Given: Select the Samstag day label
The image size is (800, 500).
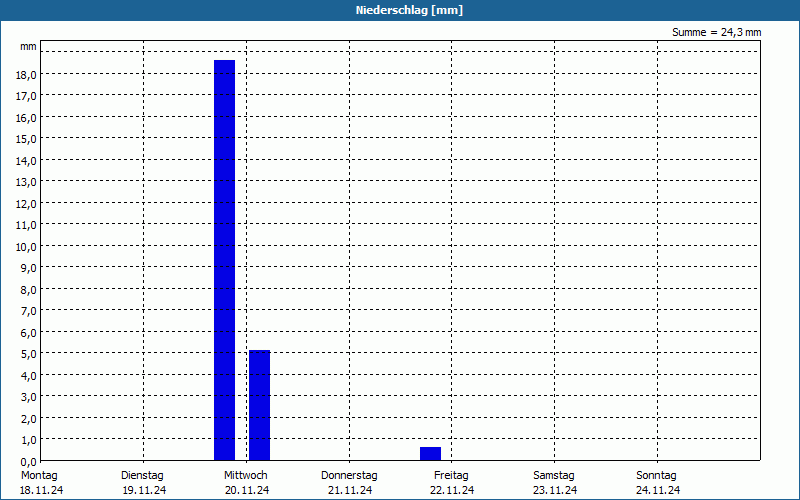Looking at the screenshot, I should 554,475.
